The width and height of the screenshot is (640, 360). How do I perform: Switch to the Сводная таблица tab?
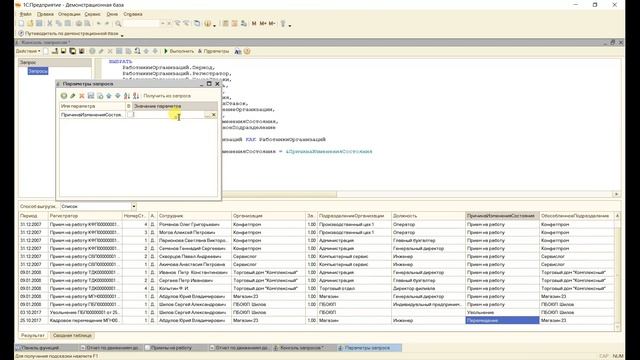[72, 336]
